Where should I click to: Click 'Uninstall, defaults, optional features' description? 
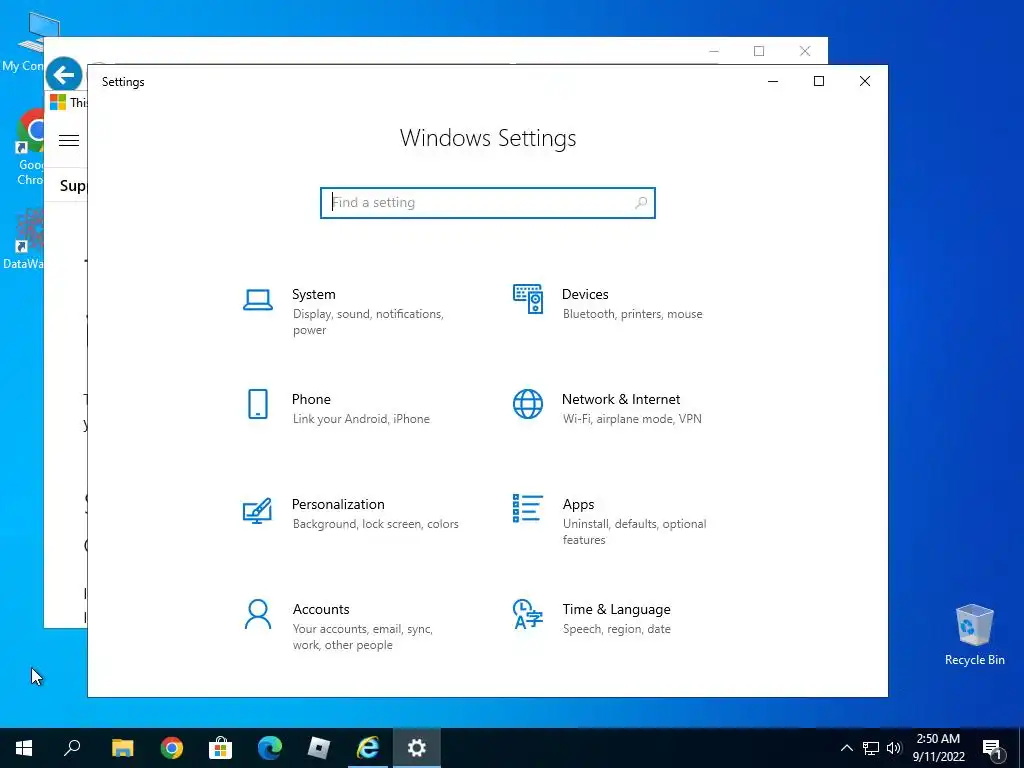[635, 532]
